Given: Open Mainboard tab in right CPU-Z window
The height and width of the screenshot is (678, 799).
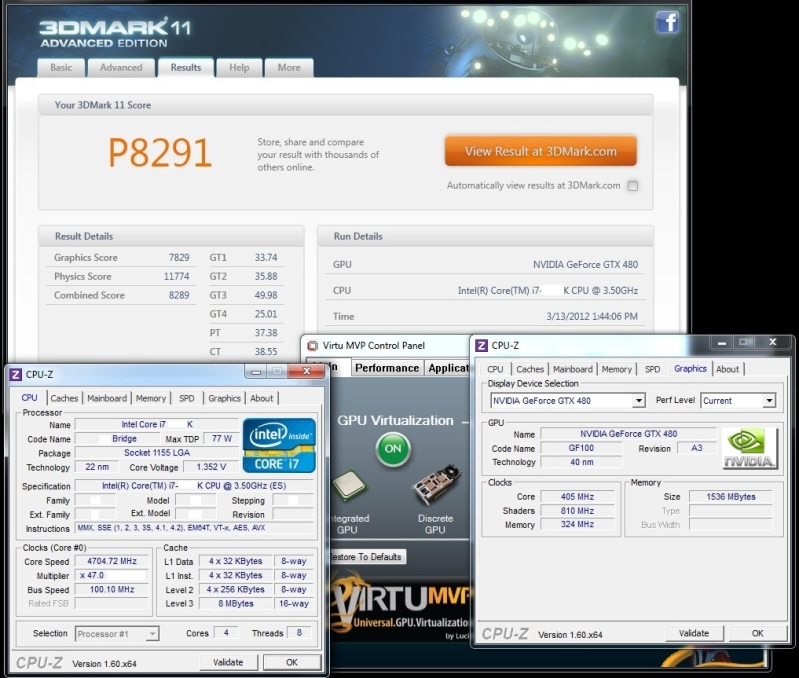Looking at the screenshot, I should [573, 369].
